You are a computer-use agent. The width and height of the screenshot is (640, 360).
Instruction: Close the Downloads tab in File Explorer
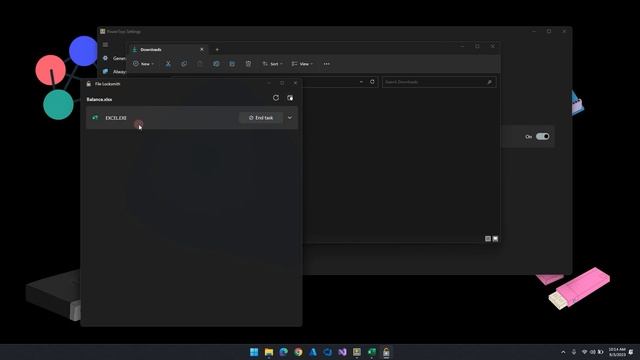(202, 49)
